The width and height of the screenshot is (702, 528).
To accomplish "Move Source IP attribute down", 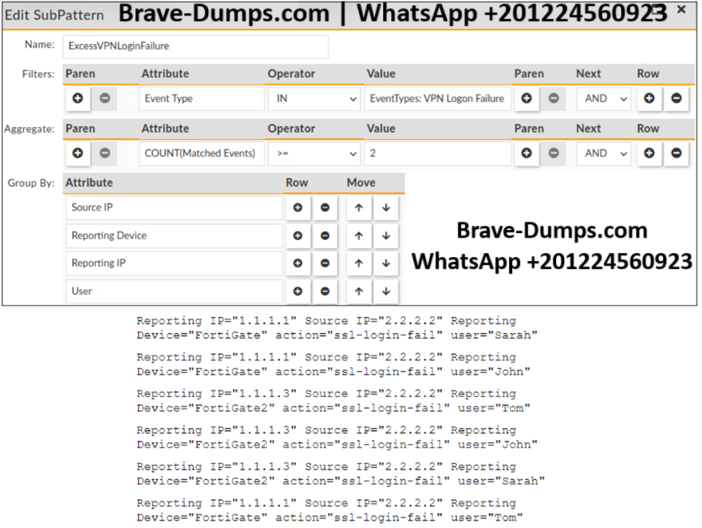I will click(385, 208).
